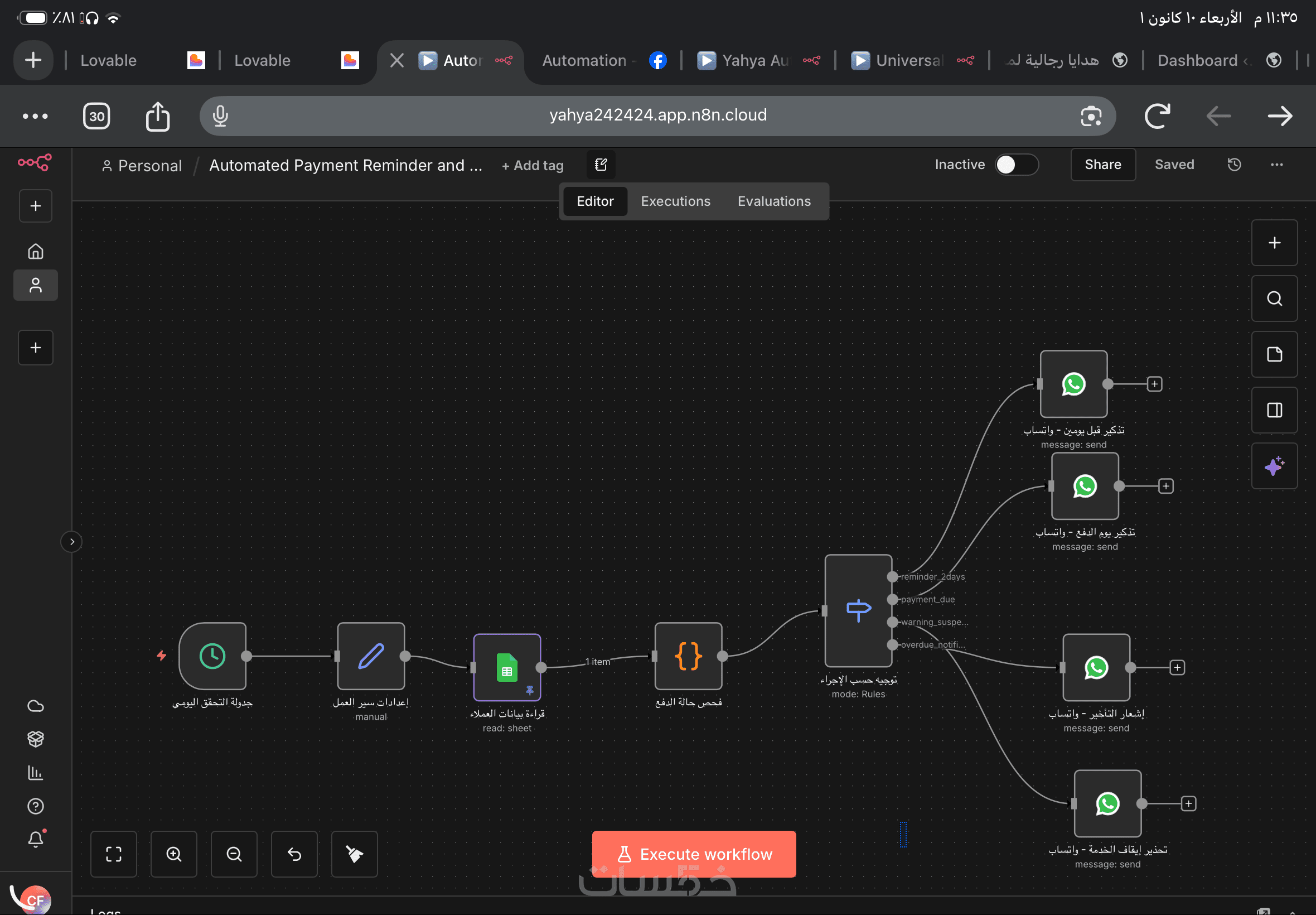Open browser three-dots menu

point(35,117)
